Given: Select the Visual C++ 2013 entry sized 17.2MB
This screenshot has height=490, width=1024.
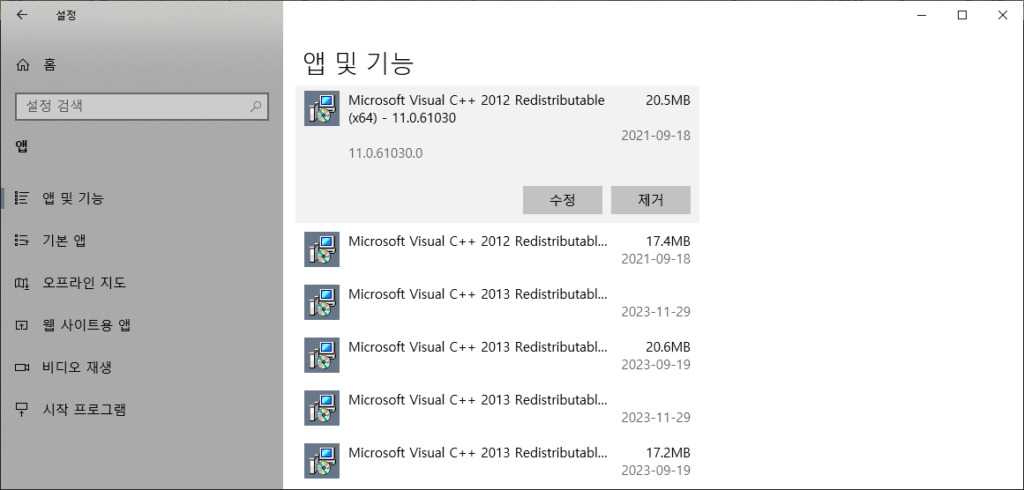Looking at the screenshot, I should tap(497, 461).
